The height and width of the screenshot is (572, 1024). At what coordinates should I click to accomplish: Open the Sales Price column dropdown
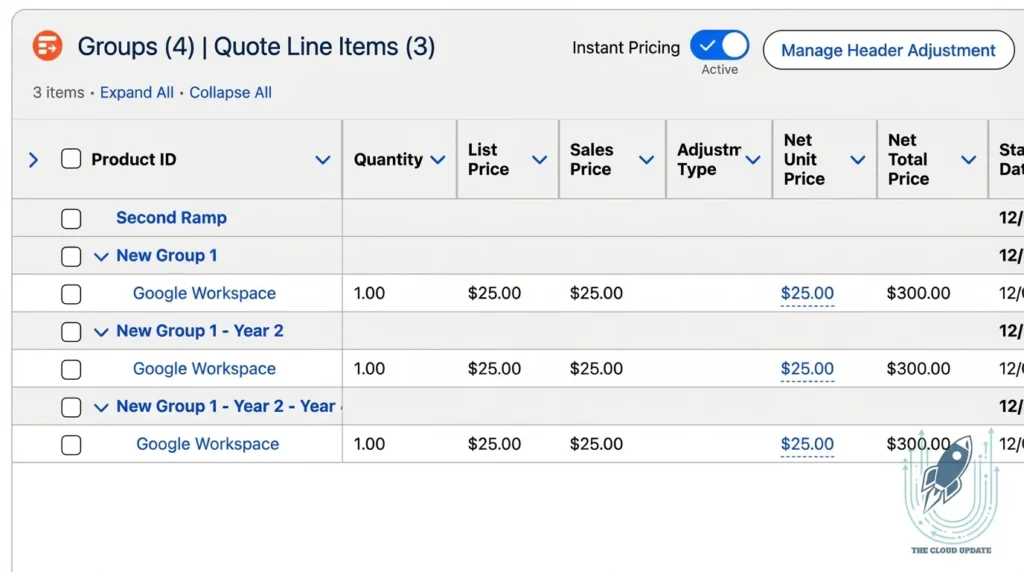click(x=647, y=160)
